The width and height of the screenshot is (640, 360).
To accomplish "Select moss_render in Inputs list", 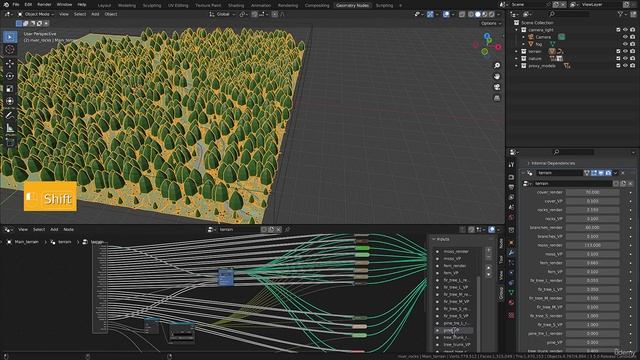I will pyautogui.click(x=456, y=251).
